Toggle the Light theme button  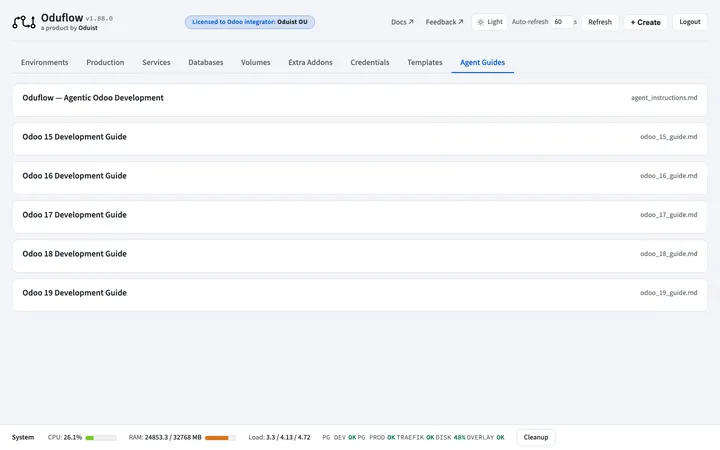point(489,22)
